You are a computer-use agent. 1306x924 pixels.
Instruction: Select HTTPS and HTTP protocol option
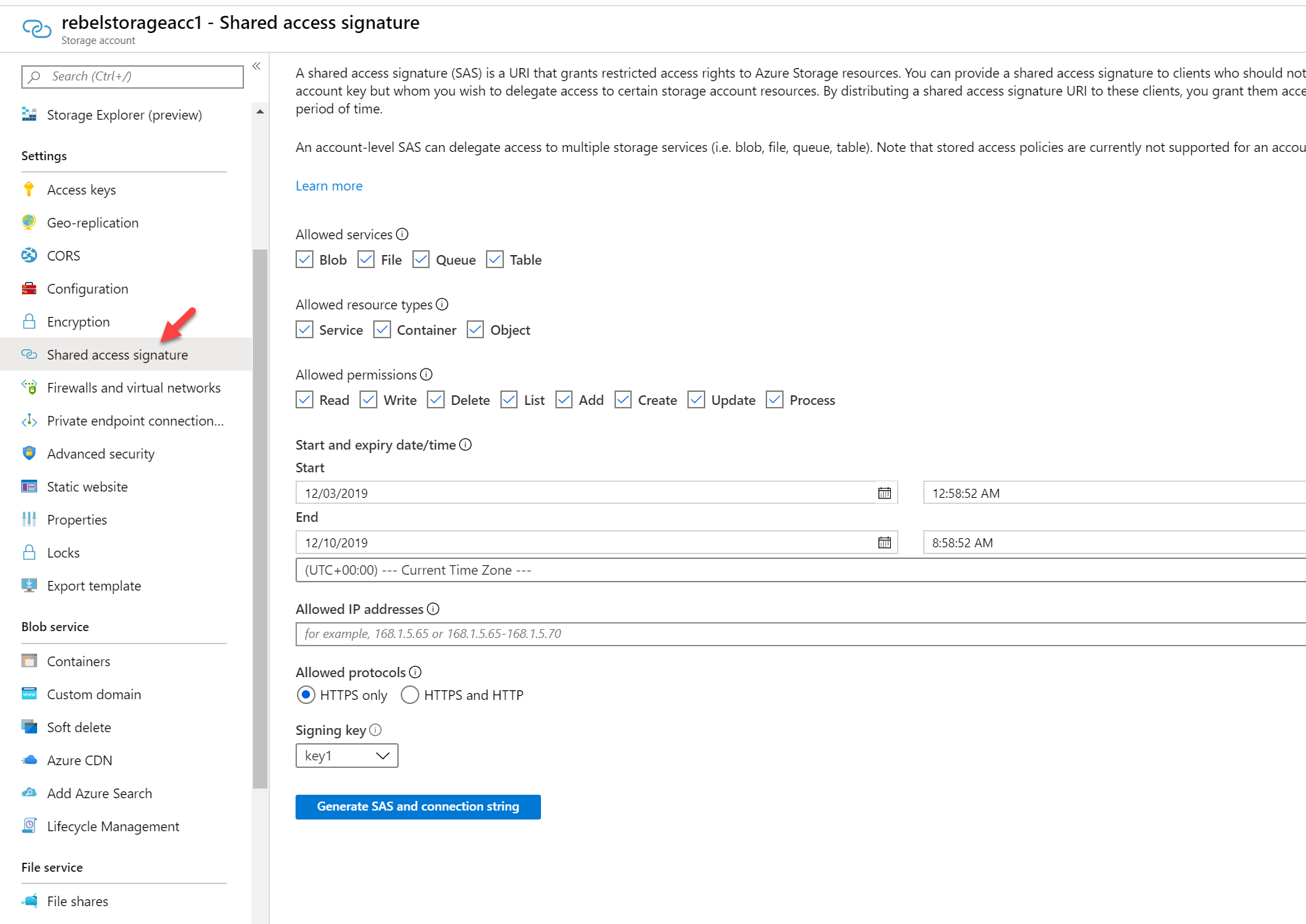pos(410,695)
